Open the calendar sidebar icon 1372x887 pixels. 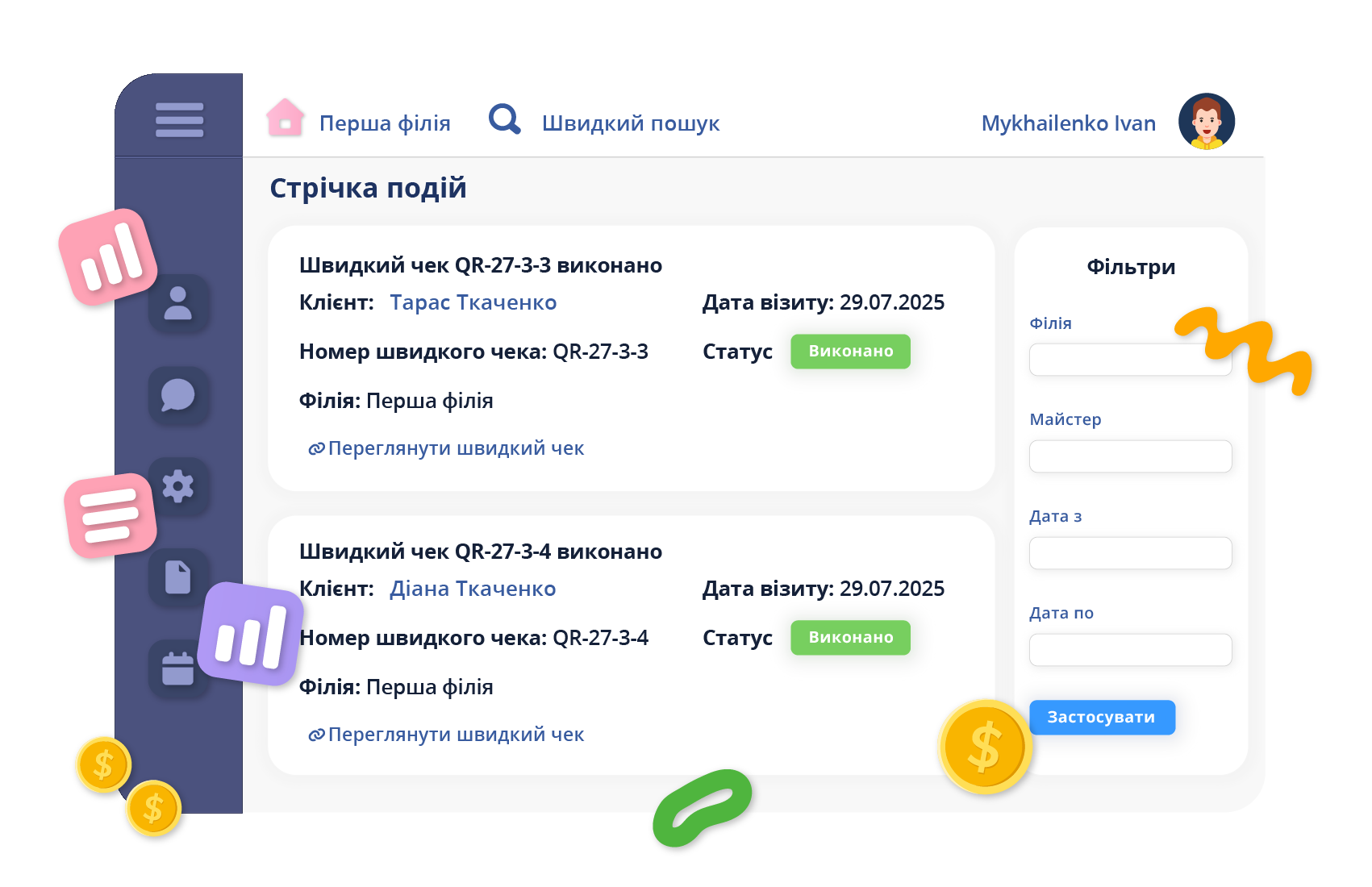coord(178,668)
